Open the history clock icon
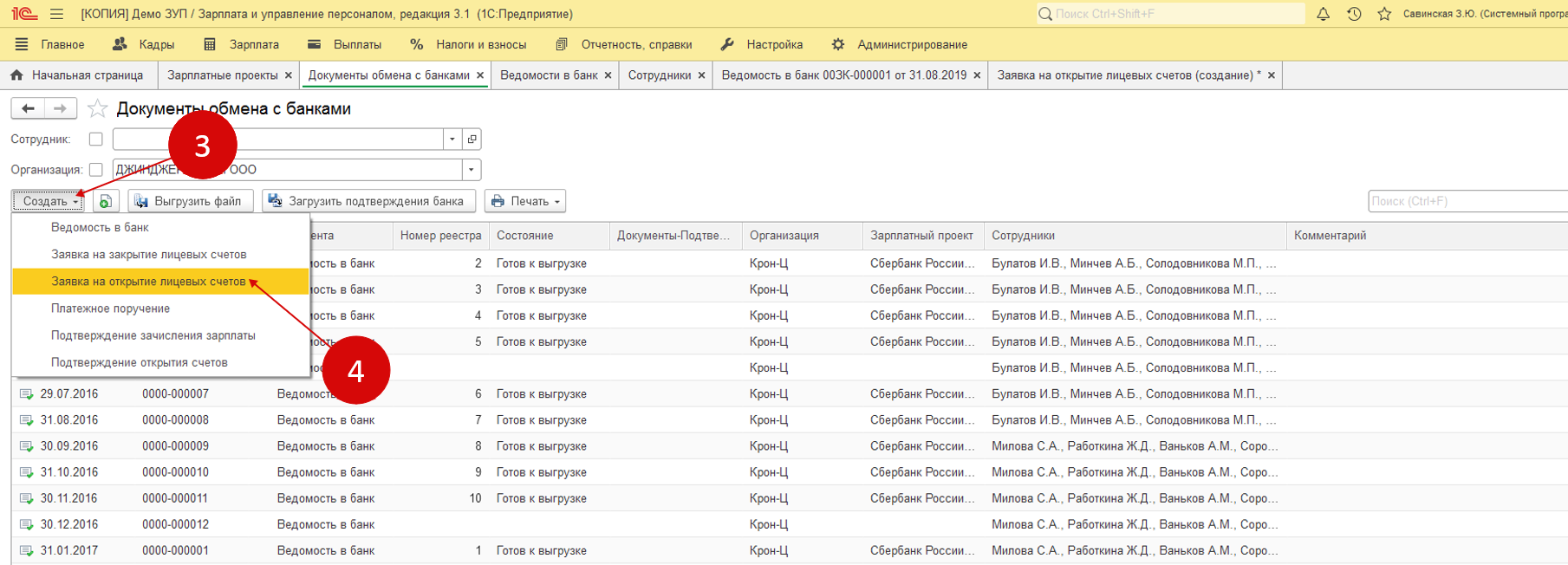The width and height of the screenshot is (1568, 565). tap(1354, 14)
